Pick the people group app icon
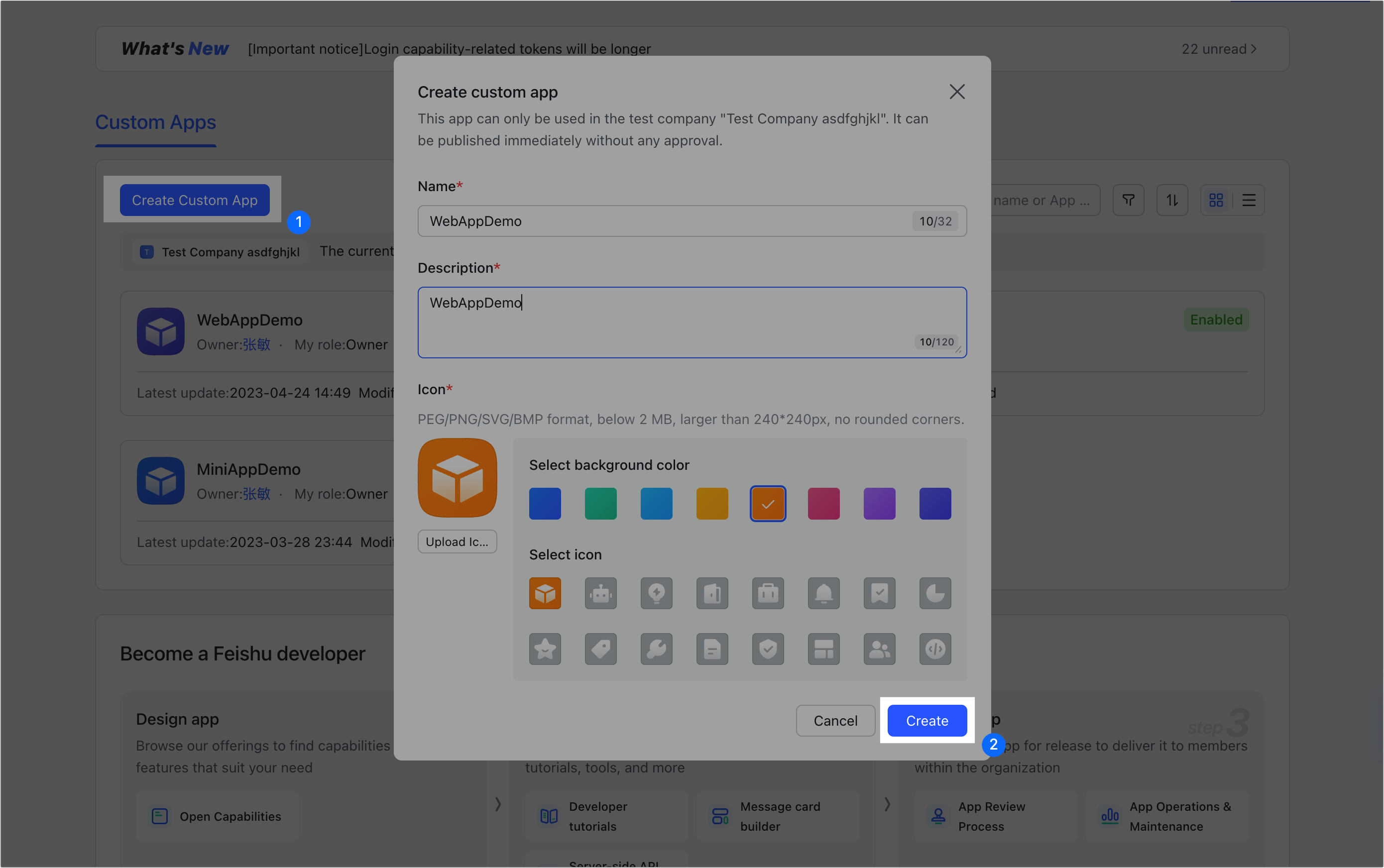The width and height of the screenshot is (1384, 868). coord(879,649)
